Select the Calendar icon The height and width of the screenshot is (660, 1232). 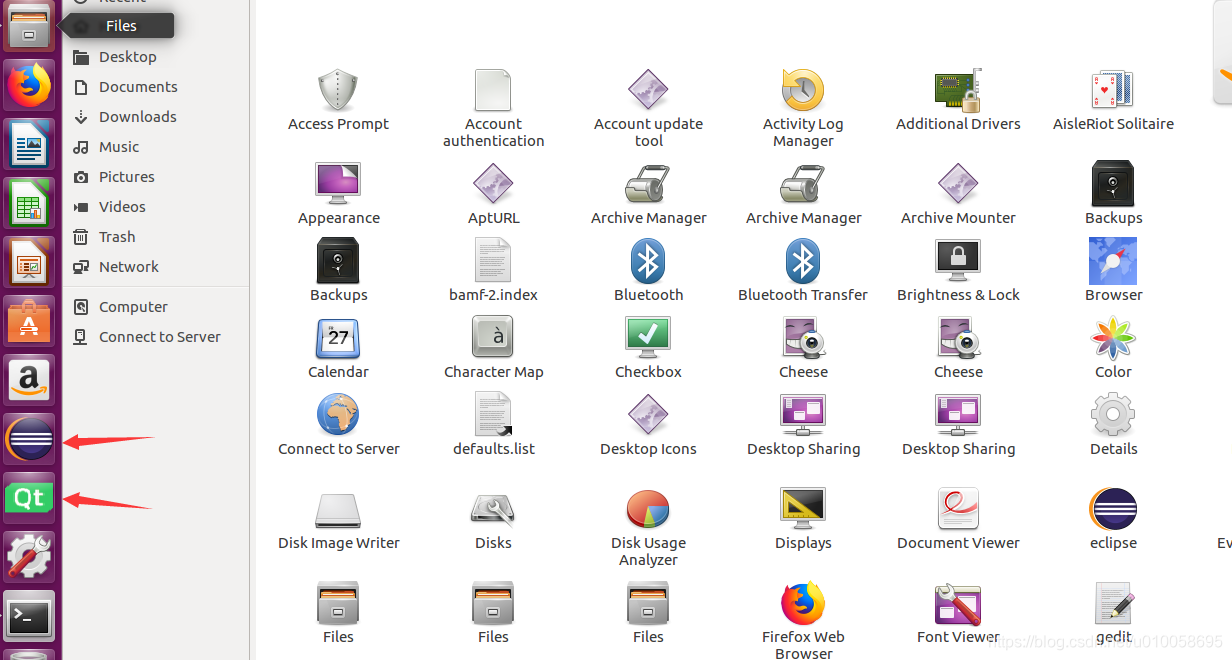pos(338,338)
